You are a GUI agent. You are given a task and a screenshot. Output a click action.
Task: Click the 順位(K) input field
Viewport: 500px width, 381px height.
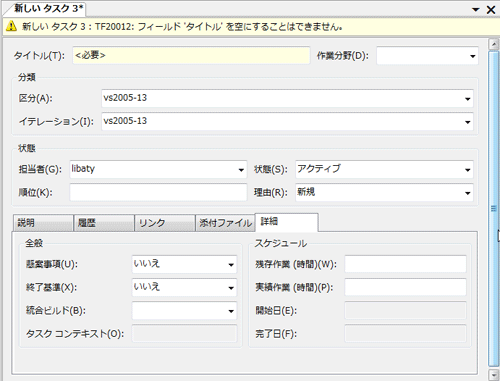[158, 192]
